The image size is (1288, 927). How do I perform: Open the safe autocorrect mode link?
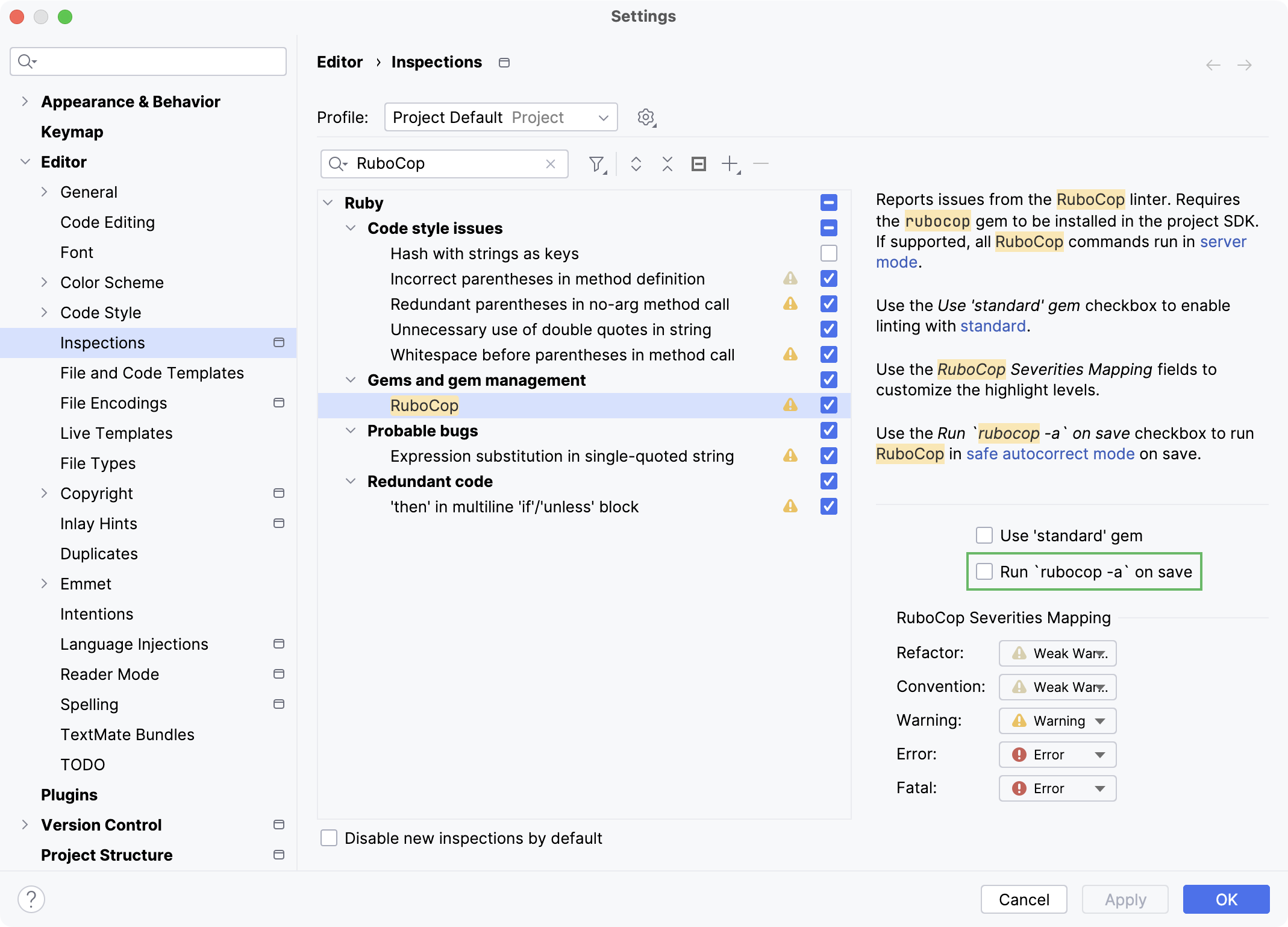click(x=1051, y=454)
